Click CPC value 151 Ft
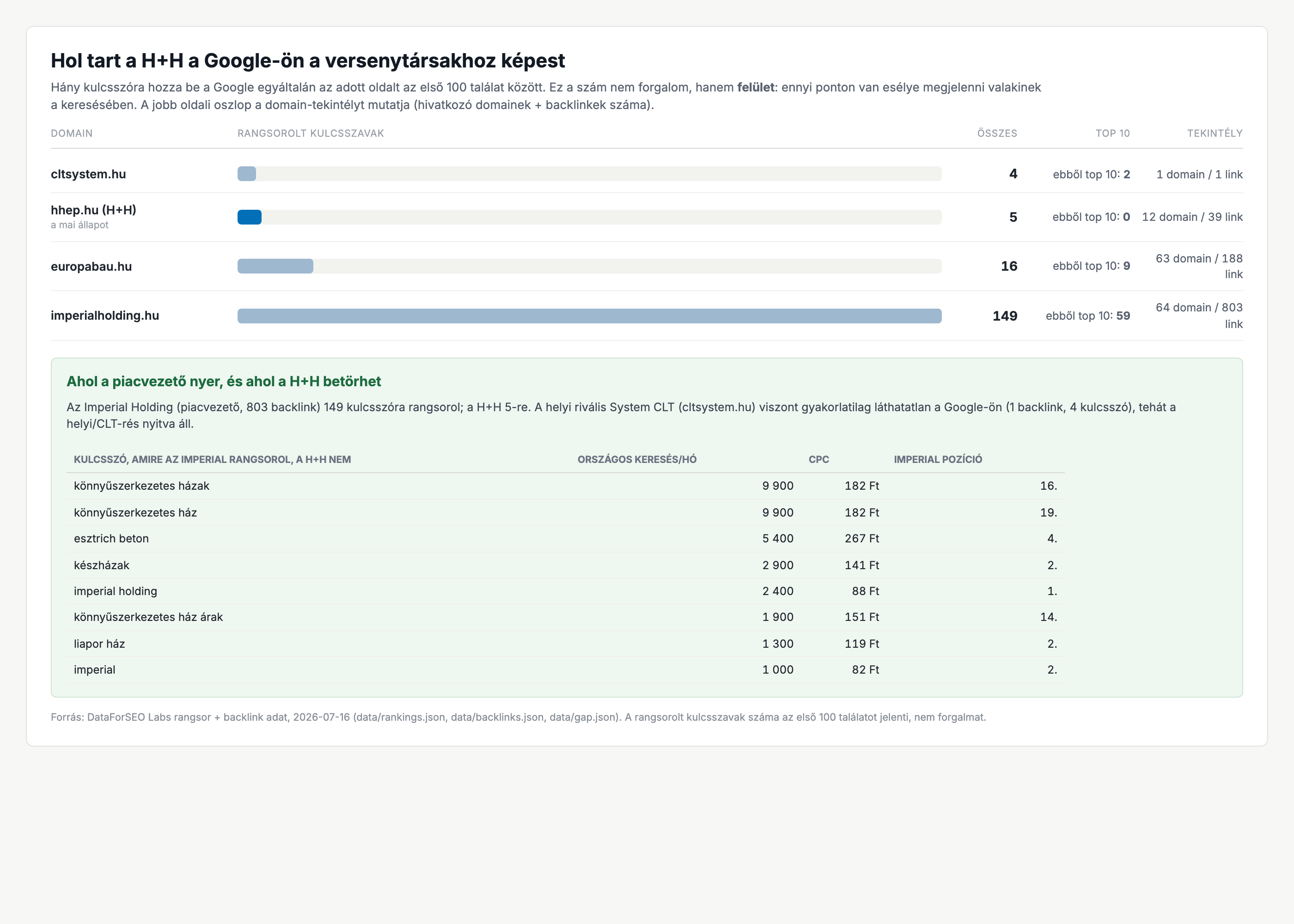This screenshot has width=1294, height=924. point(861,617)
